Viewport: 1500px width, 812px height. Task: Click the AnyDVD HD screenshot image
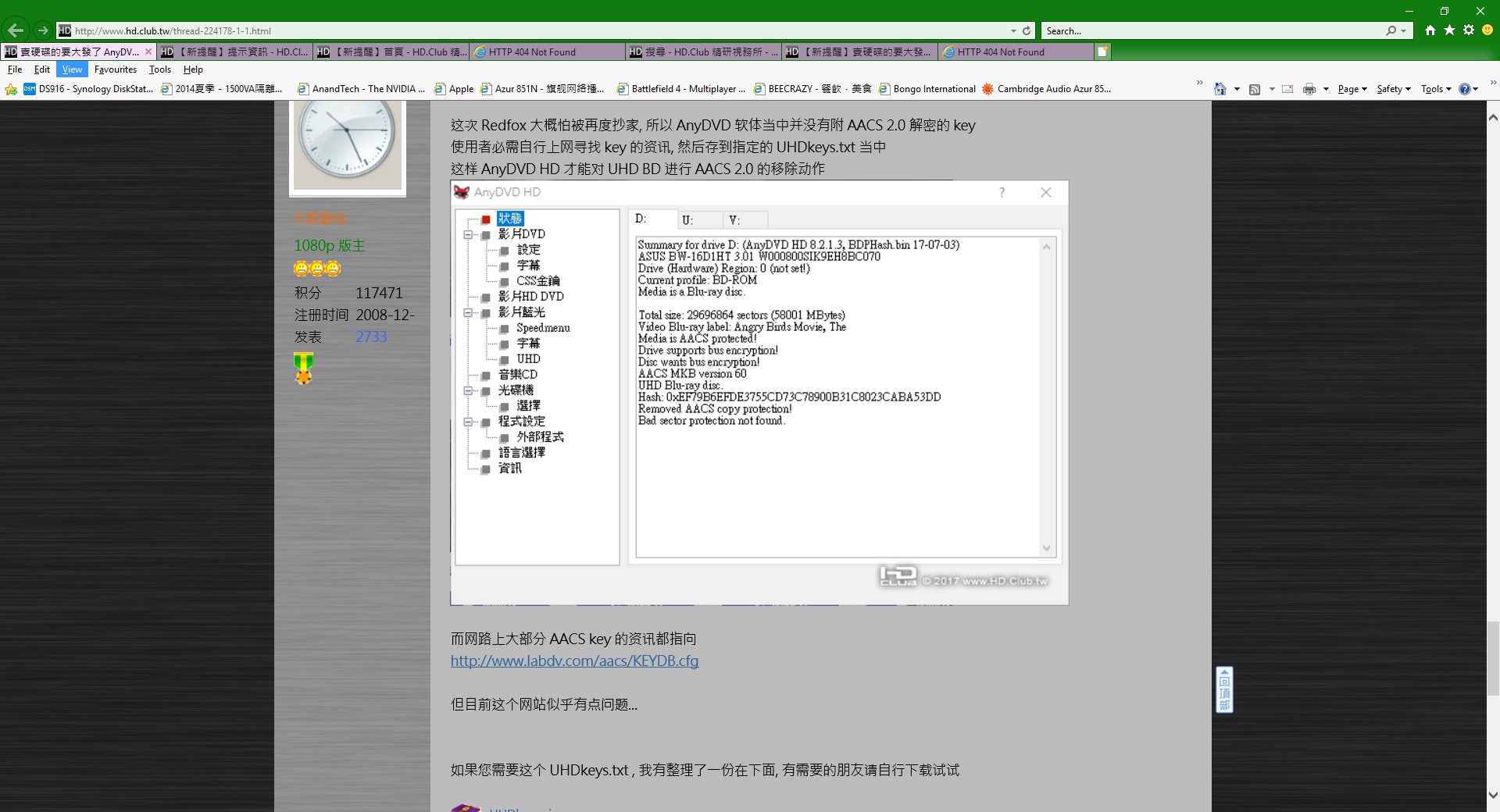759,393
